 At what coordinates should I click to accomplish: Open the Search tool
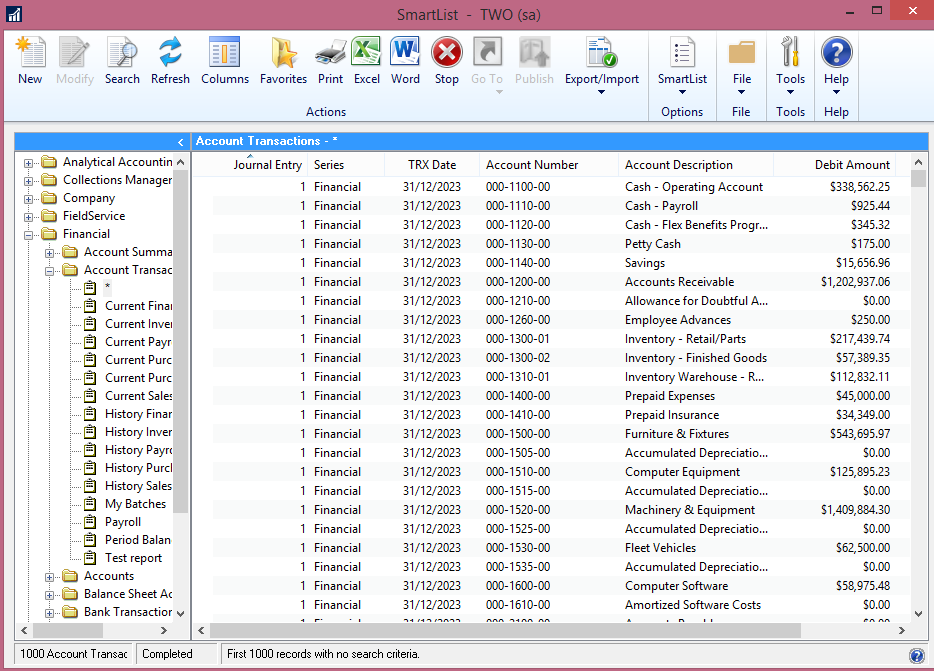click(x=122, y=61)
